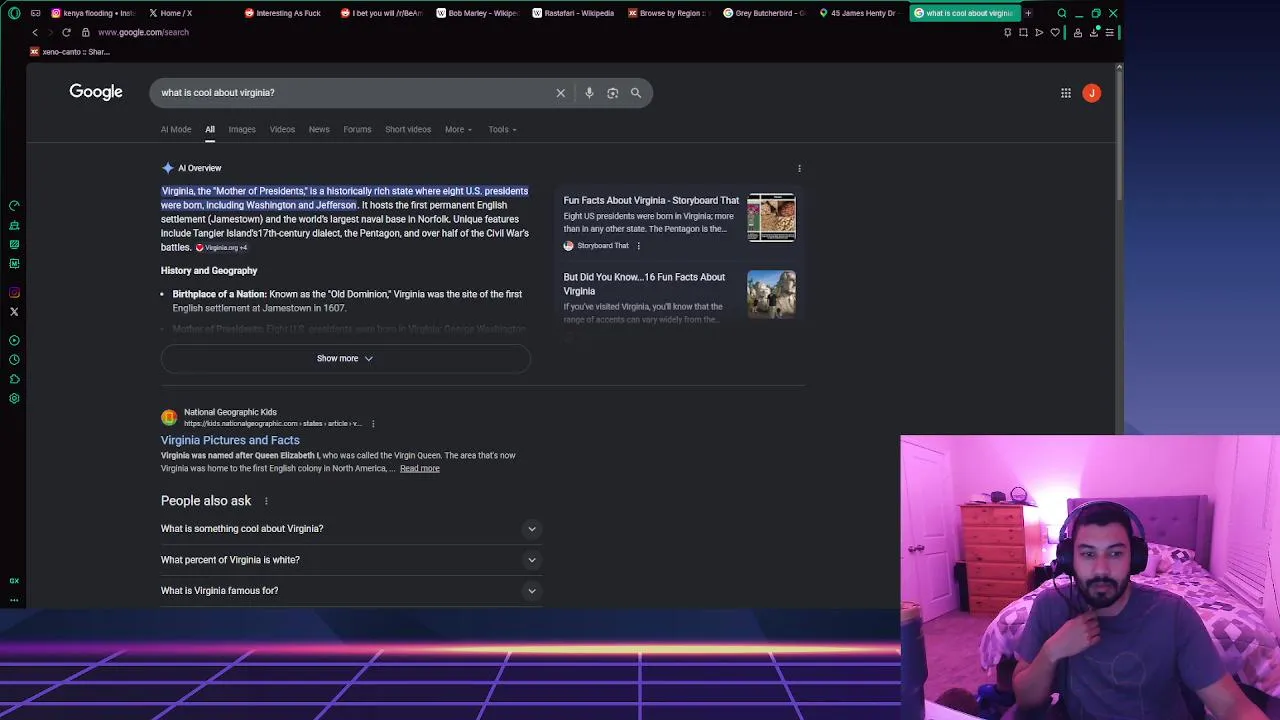This screenshot has width=1280, height=720.
Task: Click the 'Read more' link under National Geographic
Action: tap(419, 468)
